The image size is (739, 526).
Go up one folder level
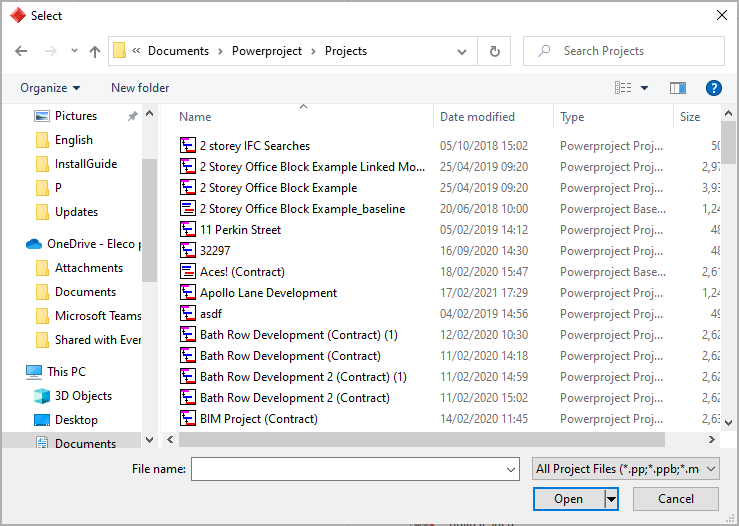95,51
